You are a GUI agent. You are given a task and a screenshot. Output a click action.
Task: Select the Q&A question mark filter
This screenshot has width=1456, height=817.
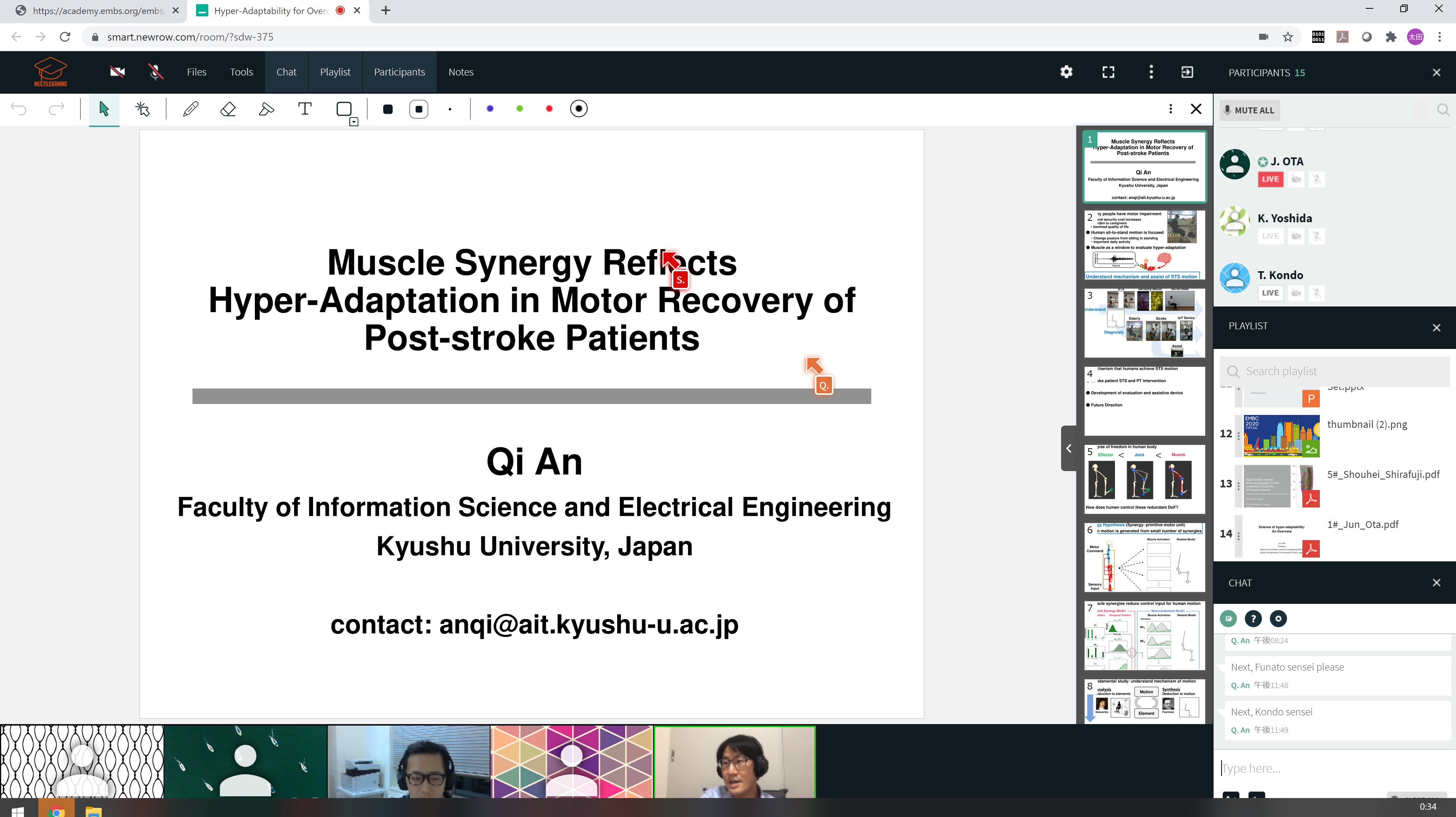coord(1253,619)
